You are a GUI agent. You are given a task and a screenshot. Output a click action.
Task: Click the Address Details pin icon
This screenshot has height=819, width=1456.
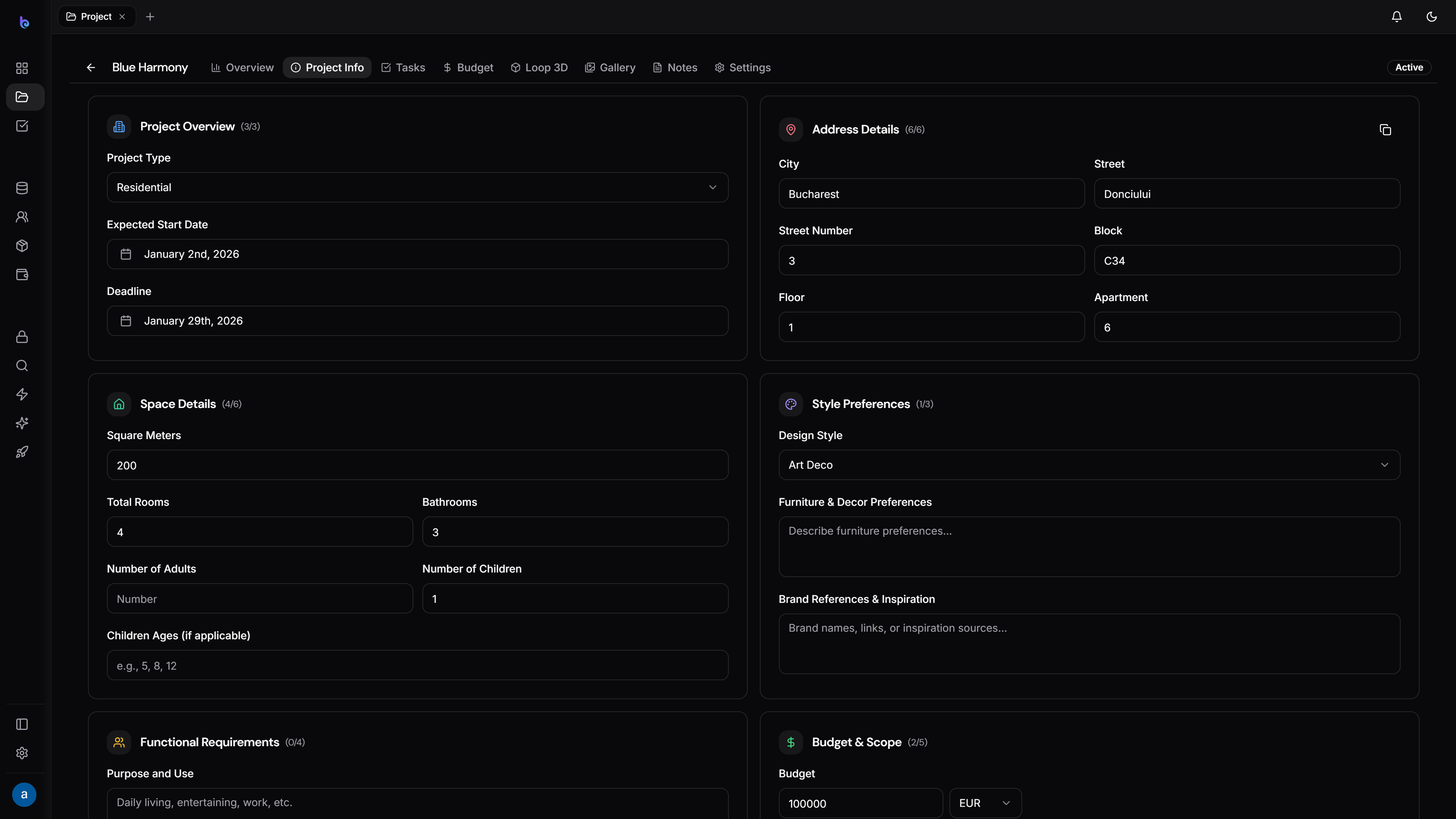[791, 129]
